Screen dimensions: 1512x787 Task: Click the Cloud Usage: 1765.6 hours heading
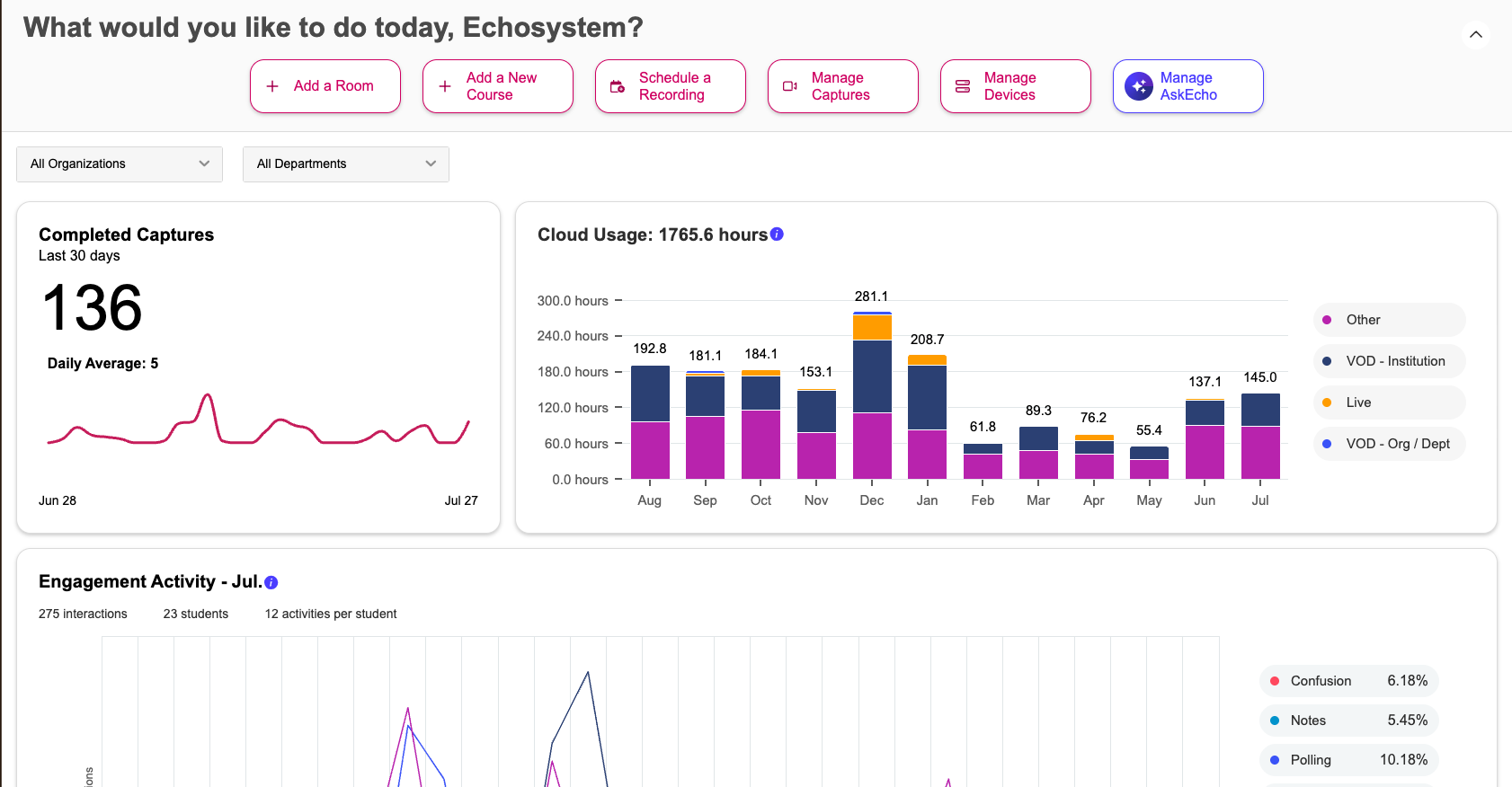click(653, 234)
